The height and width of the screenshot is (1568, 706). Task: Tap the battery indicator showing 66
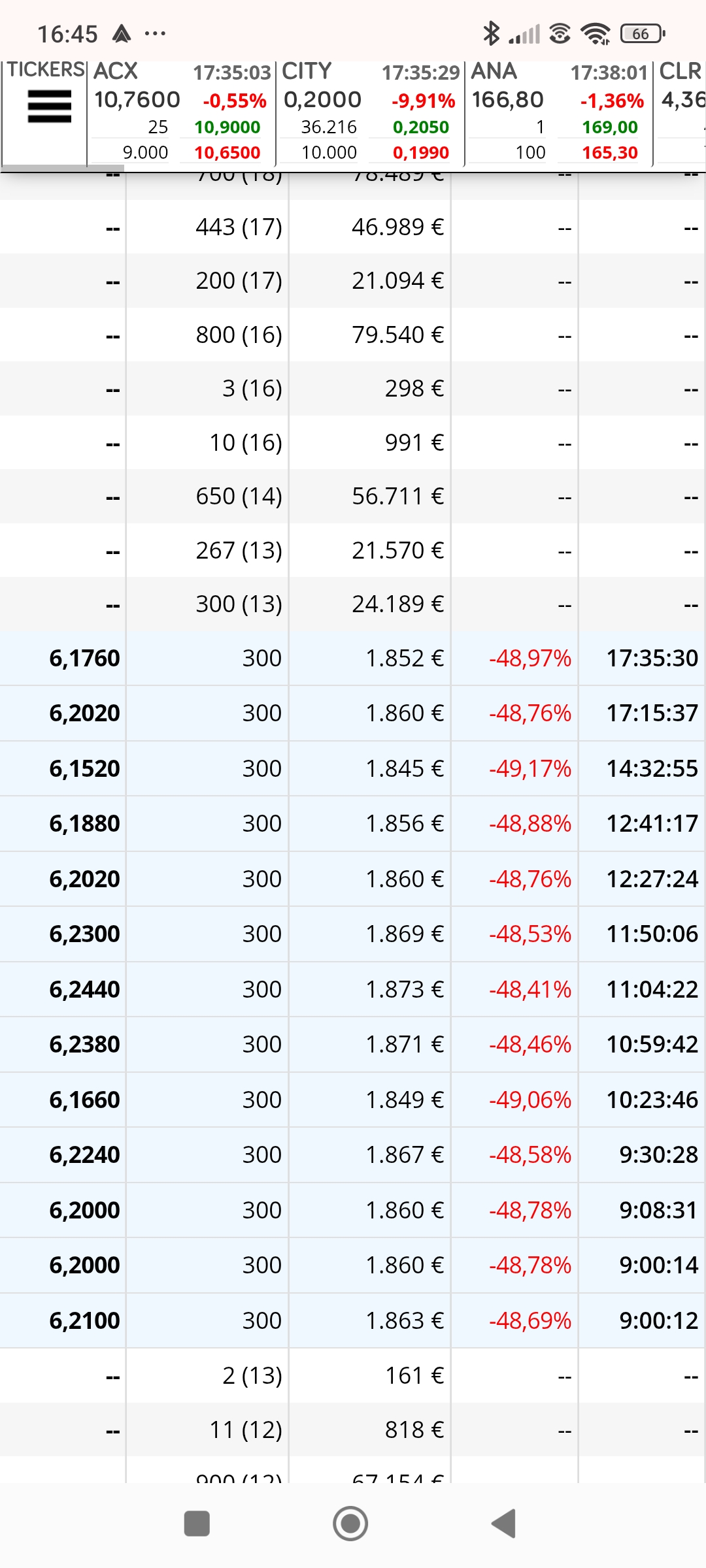[643, 33]
